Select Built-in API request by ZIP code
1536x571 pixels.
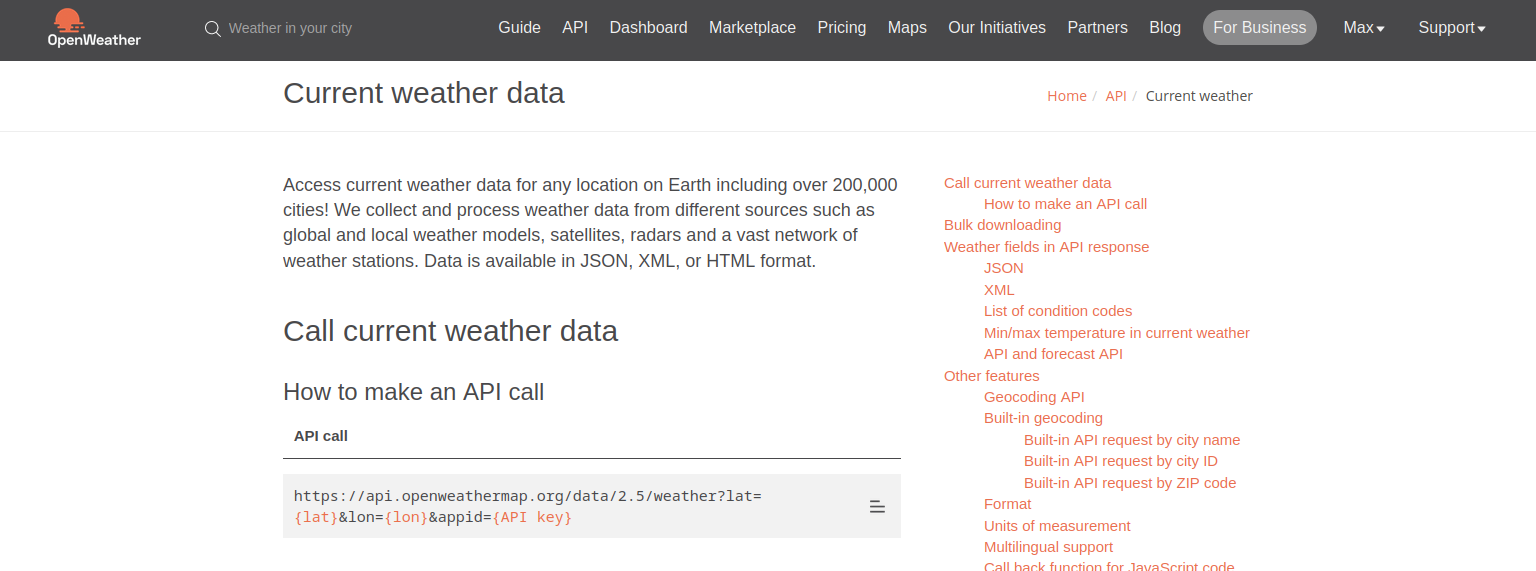coord(1129,483)
